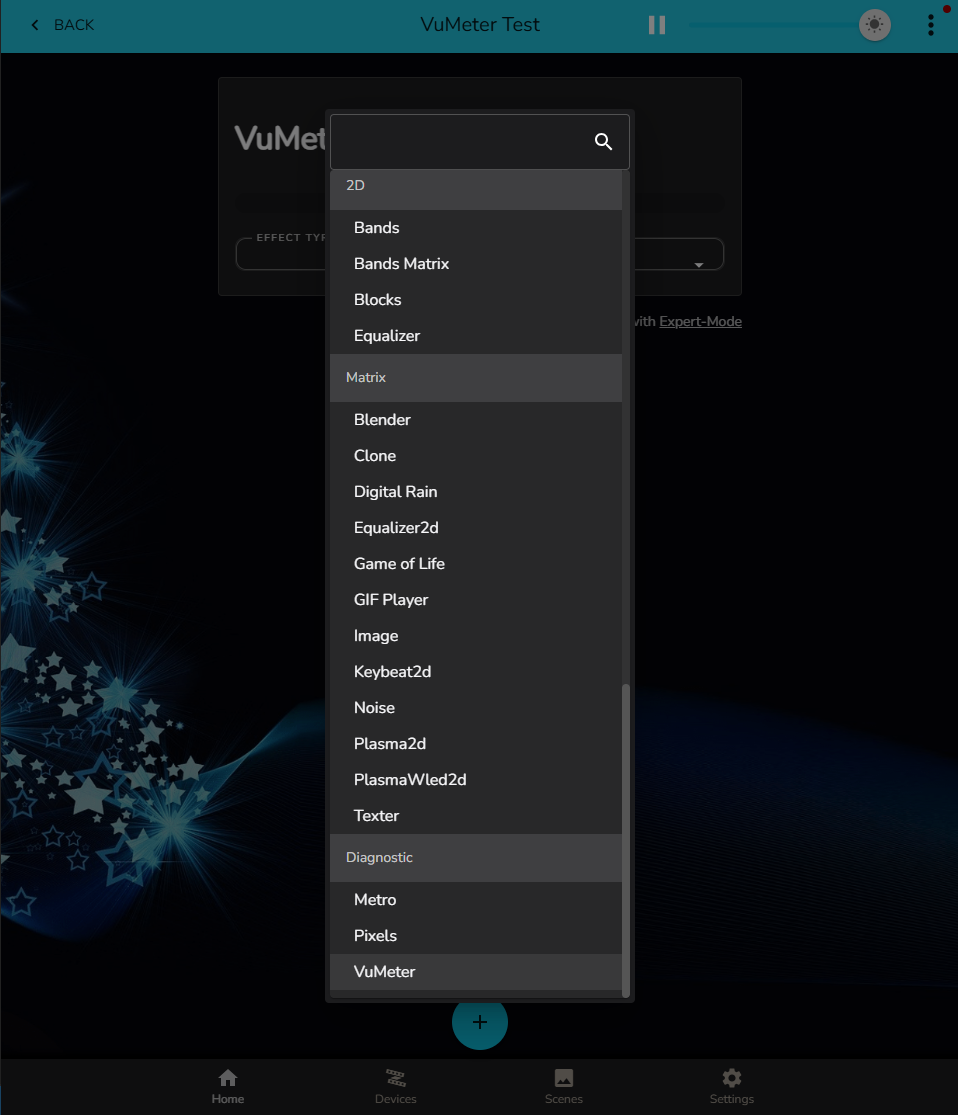Image resolution: width=958 pixels, height=1115 pixels.
Task: Click the dropdown list scrollbar
Action: [626, 841]
